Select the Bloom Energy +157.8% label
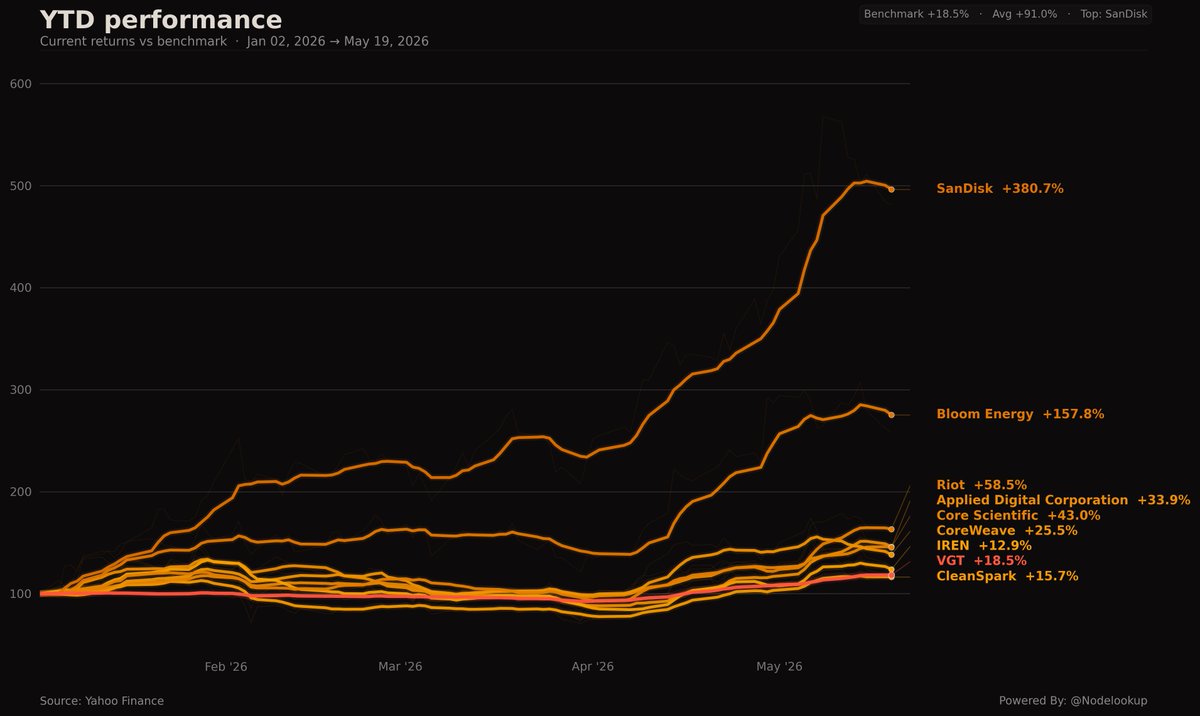The height and width of the screenshot is (716, 1200). coord(1020,414)
